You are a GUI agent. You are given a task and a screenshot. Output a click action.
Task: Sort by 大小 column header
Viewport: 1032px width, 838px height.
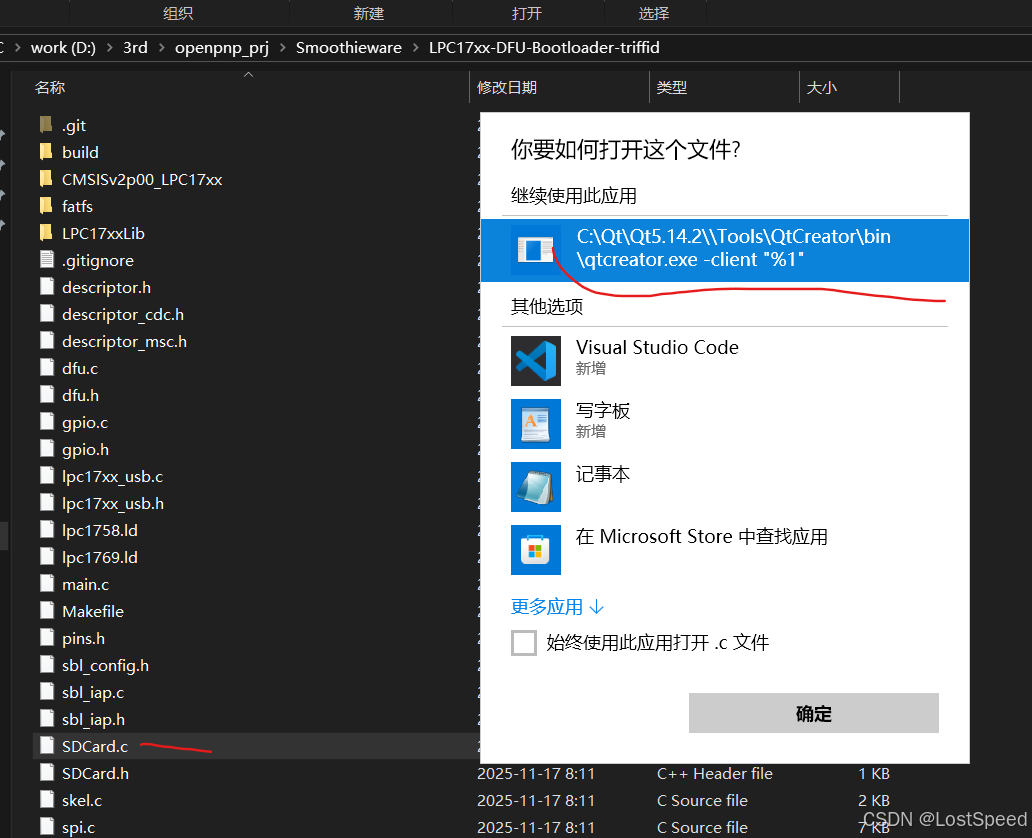coord(822,88)
